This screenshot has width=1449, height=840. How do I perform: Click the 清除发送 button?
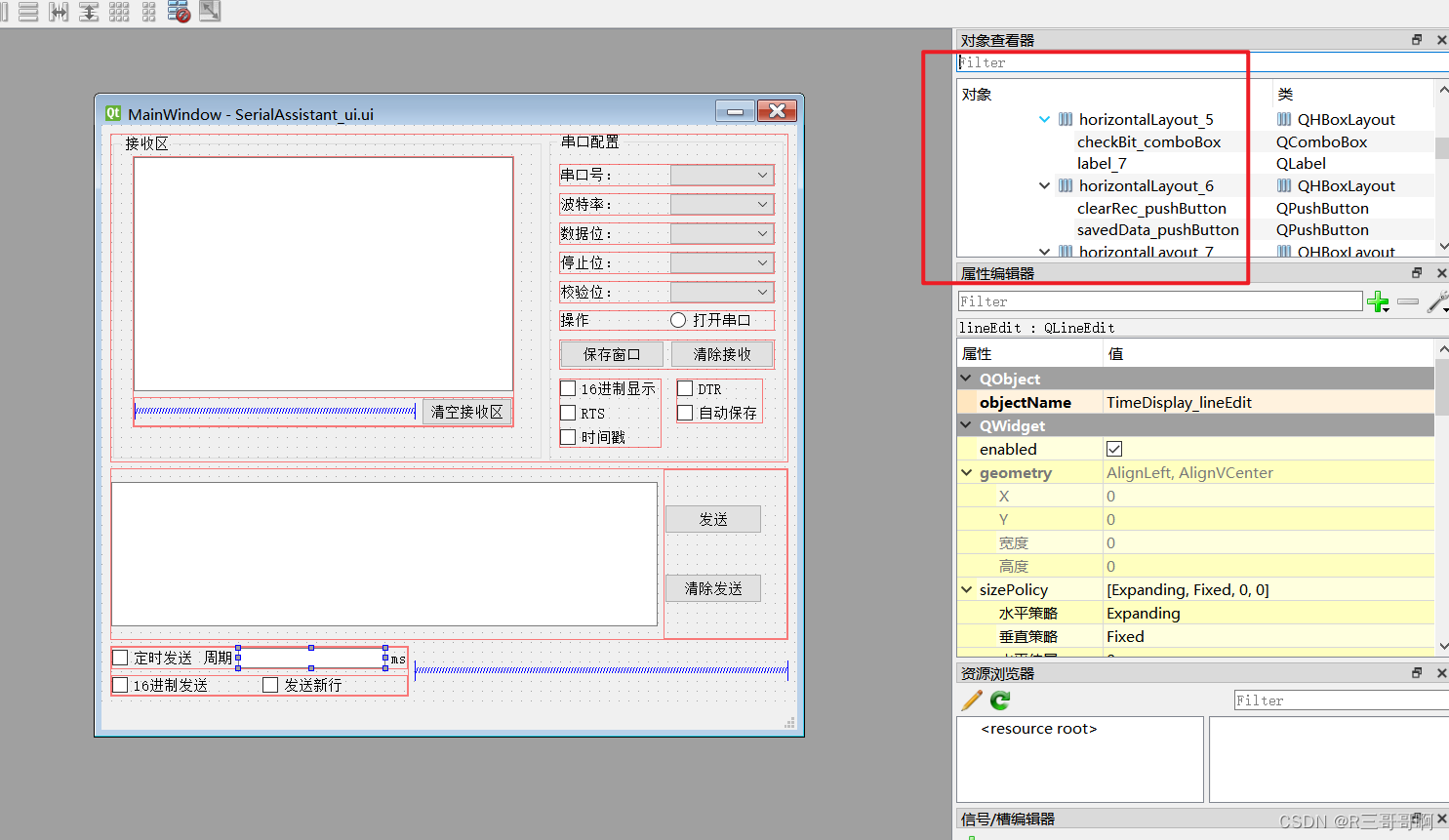point(713,588)
